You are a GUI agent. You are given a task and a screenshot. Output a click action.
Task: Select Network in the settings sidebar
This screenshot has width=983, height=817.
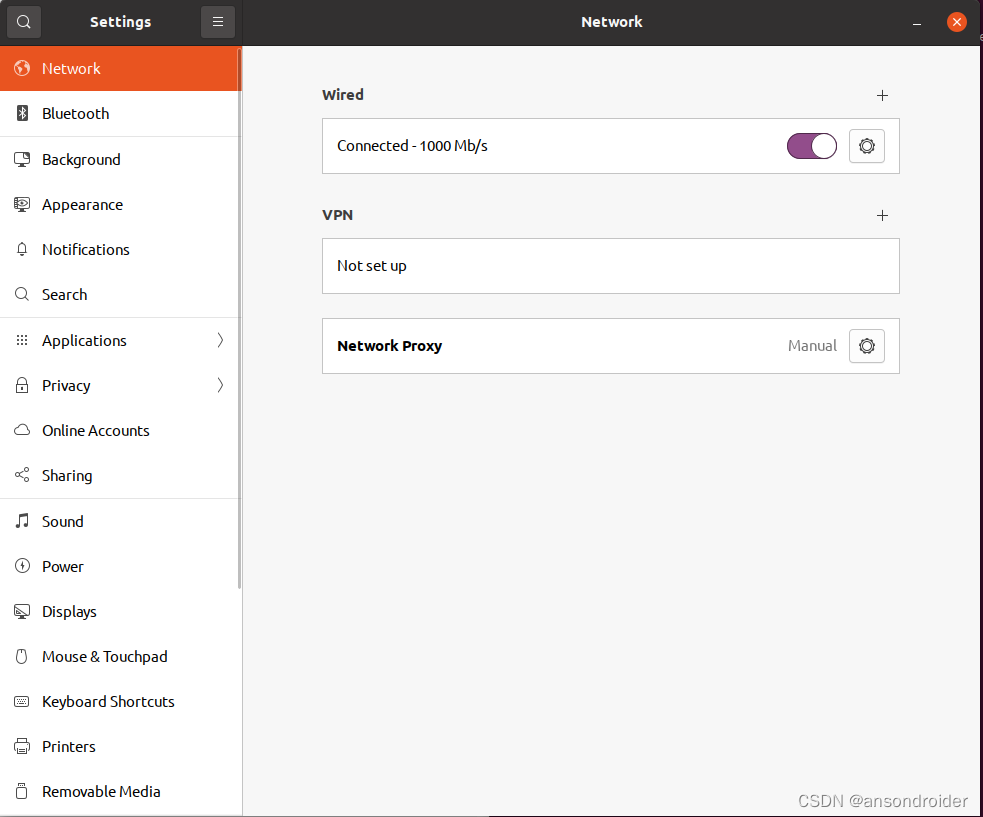(119, 68)
